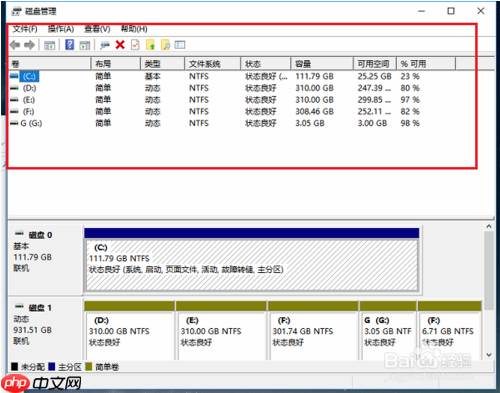Click the 磁盘 1 disk label
Image resolution: width=500 pixels, height=393 pixels.
40,308
